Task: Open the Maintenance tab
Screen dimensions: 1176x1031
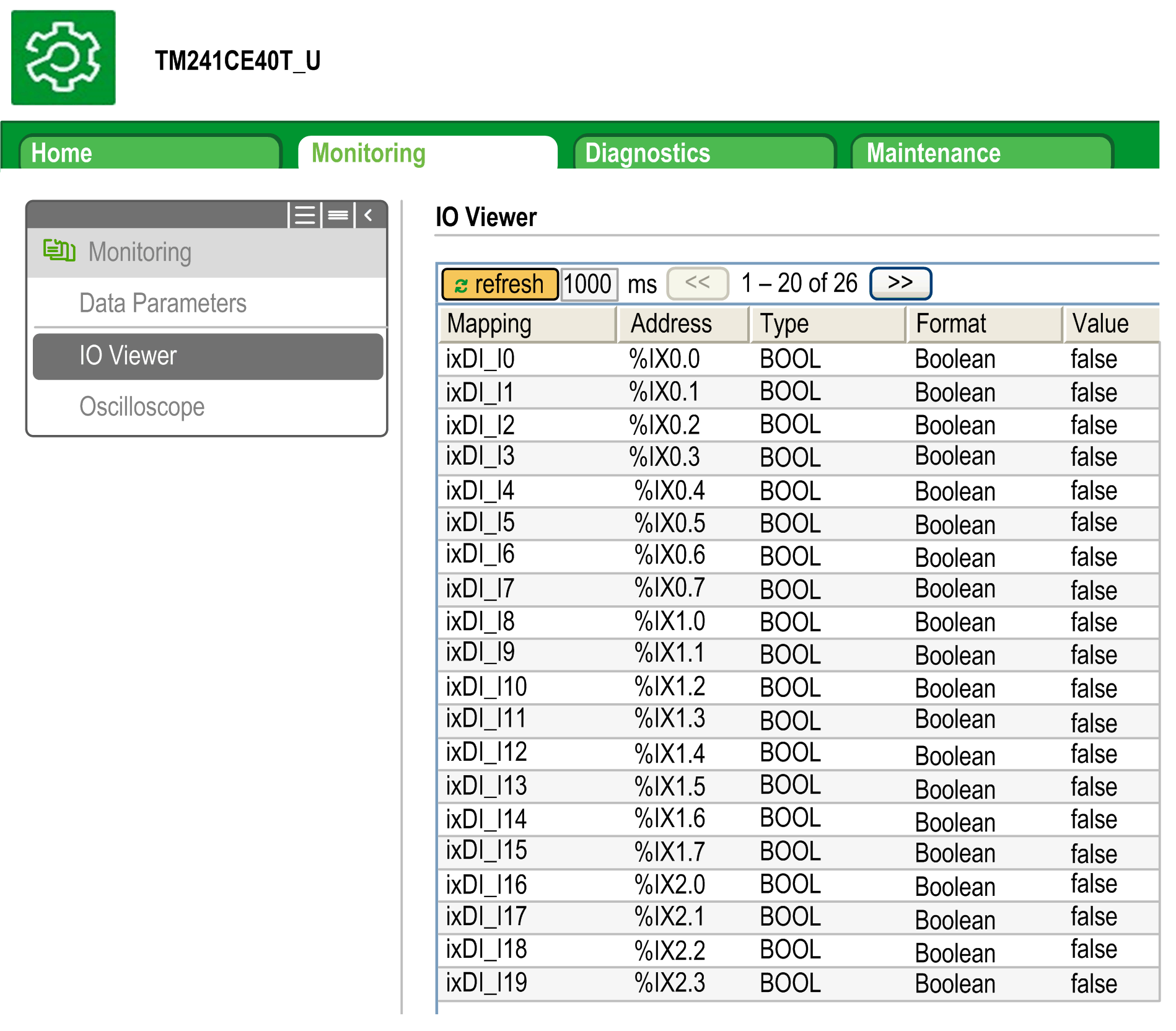Action: click(x=981, y=153)
